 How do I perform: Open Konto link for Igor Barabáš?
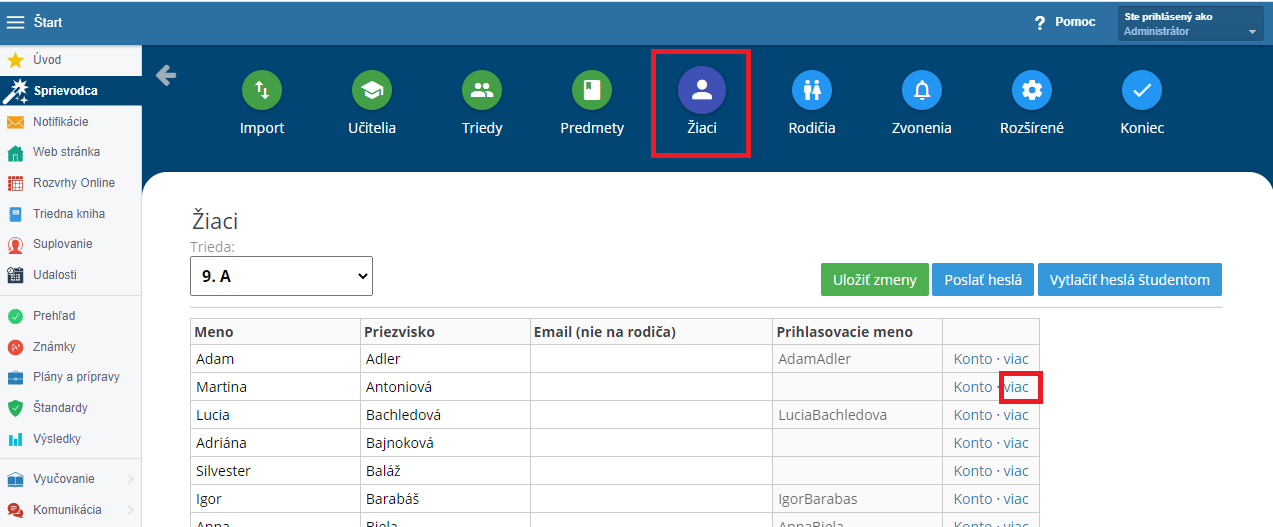pyautogui.click(x=973, y=499)
